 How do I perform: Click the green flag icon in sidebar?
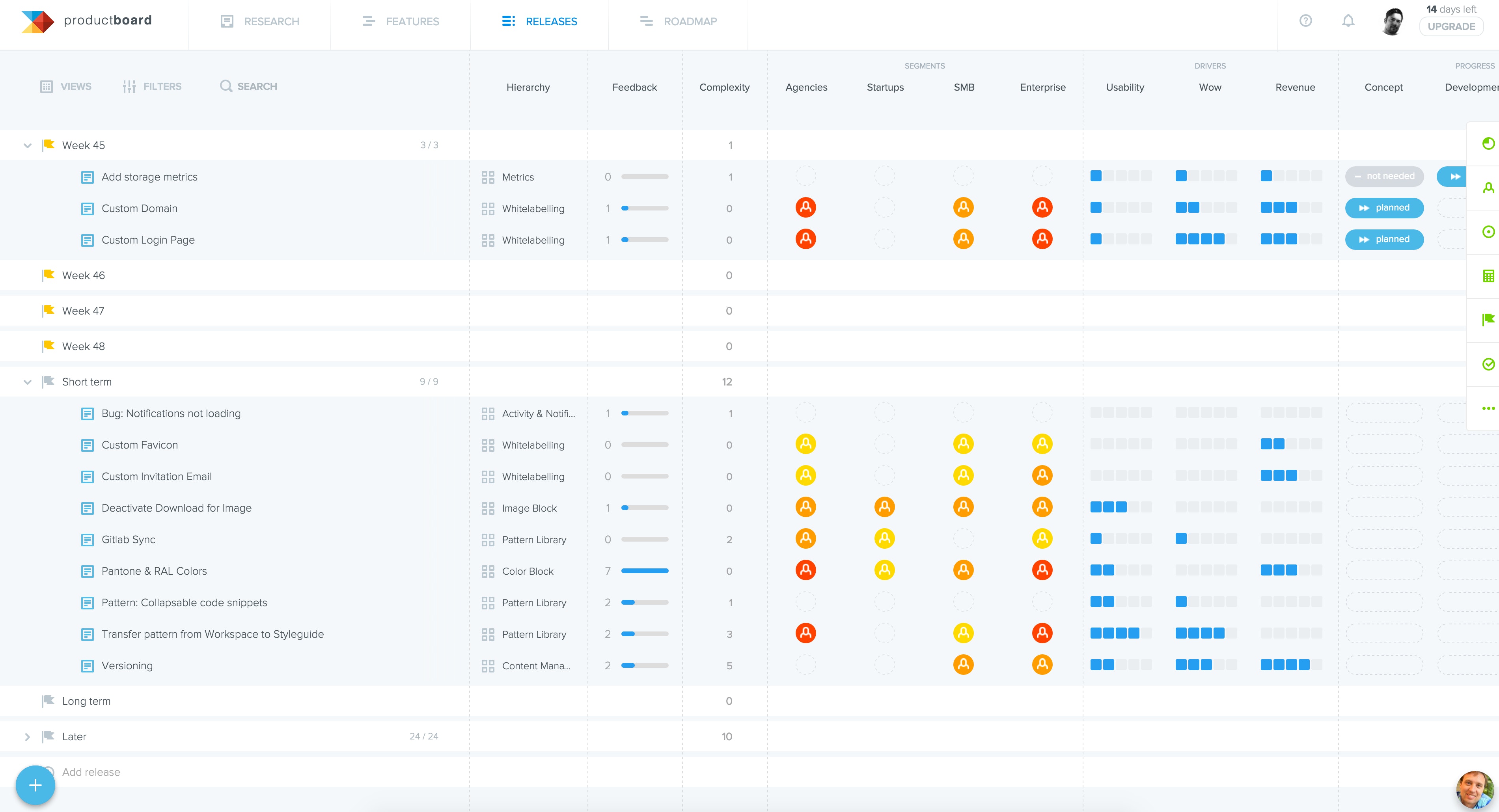[x=1488, y=319]
